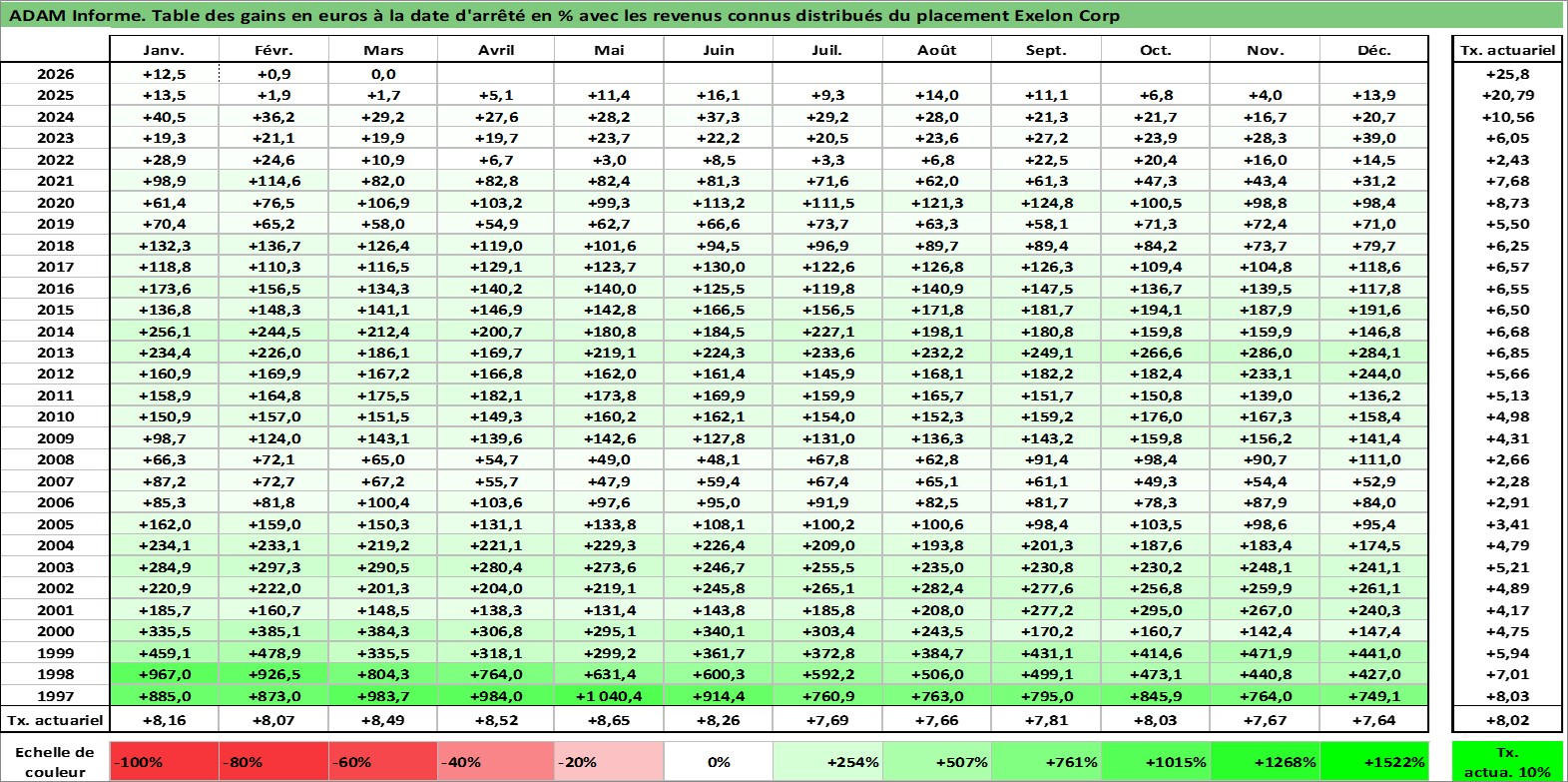Select the 'Nov.' column header
Screen dimensions: 1568x782
click(x=1266, y=50)
